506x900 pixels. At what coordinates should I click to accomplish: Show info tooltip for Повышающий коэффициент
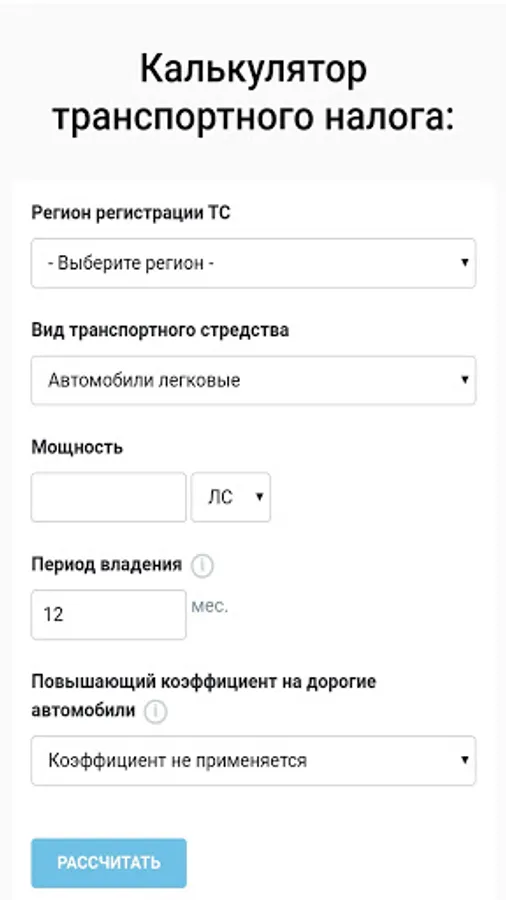[x=155, y=712]
